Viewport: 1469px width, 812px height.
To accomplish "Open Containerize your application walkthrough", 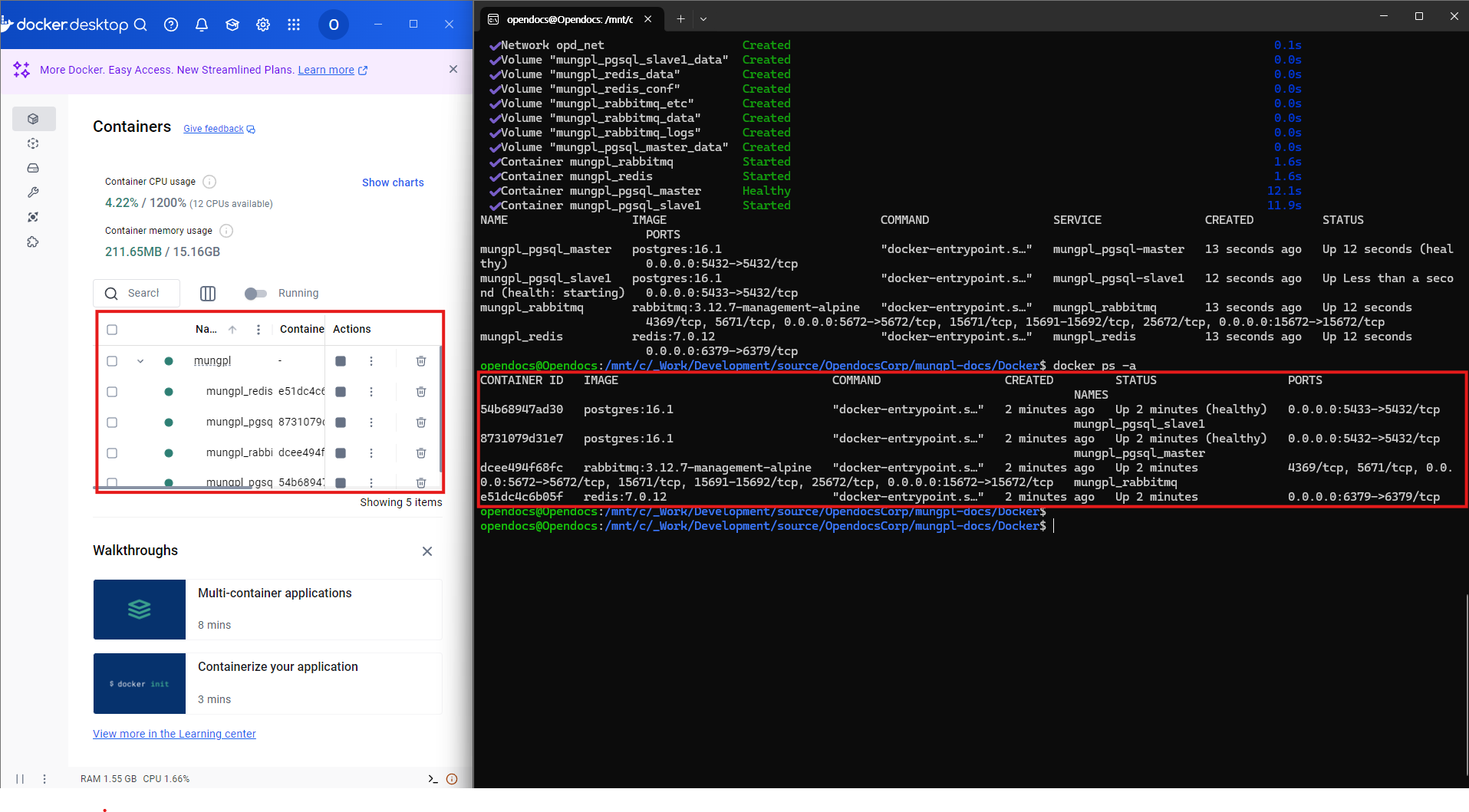I will [x=268, y=683].
